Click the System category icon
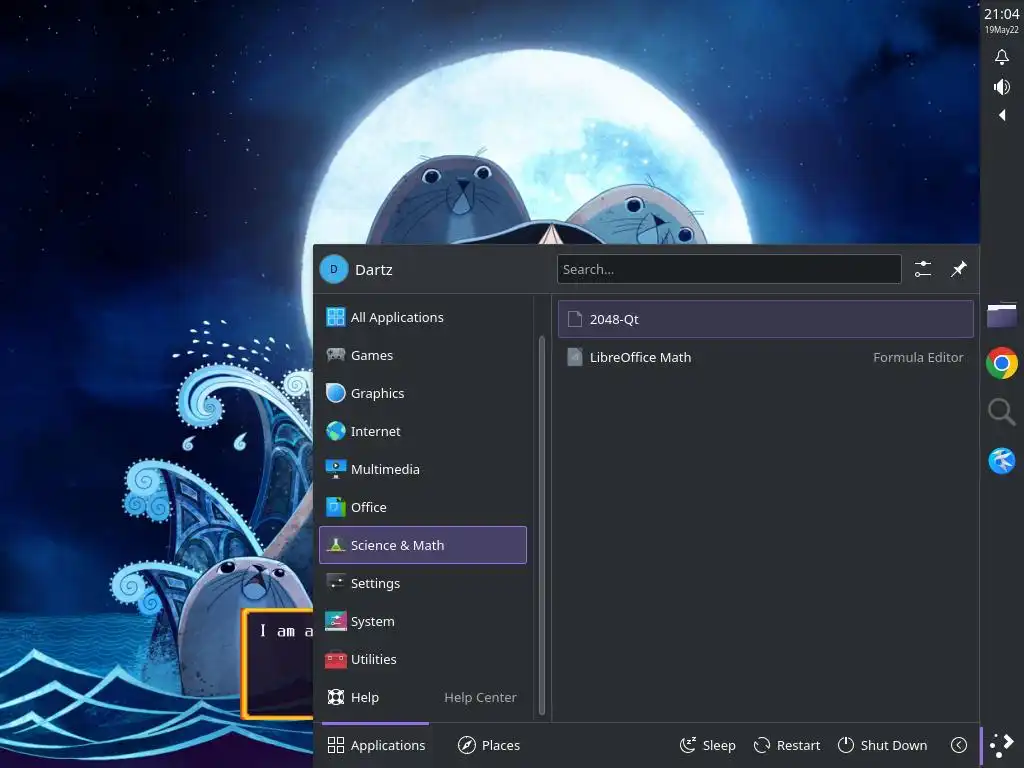Image resolution: width=1024 pixels, height=768 pixels. click(336, 621)
